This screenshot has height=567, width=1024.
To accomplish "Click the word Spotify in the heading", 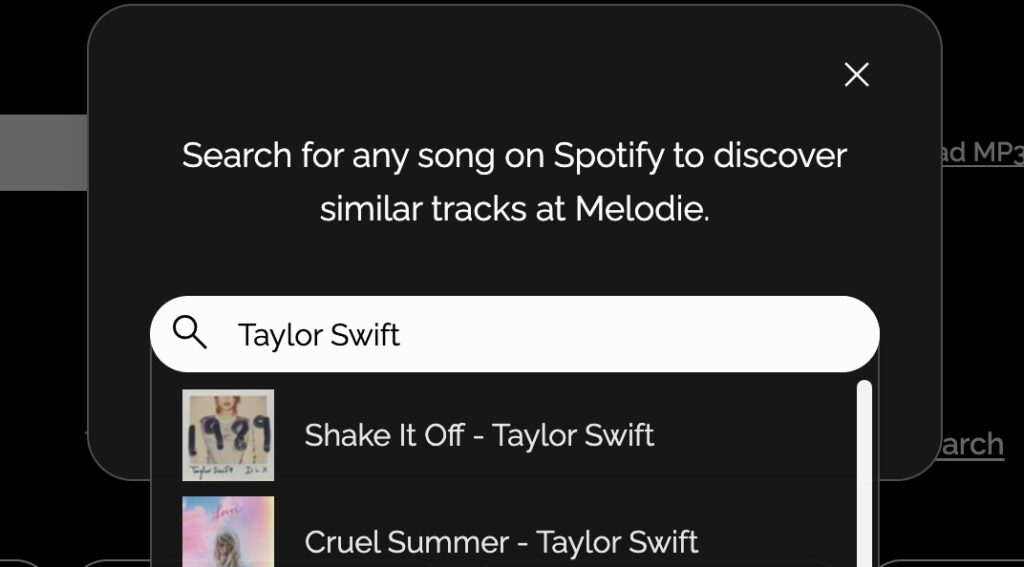I will (x=609, y=156).
